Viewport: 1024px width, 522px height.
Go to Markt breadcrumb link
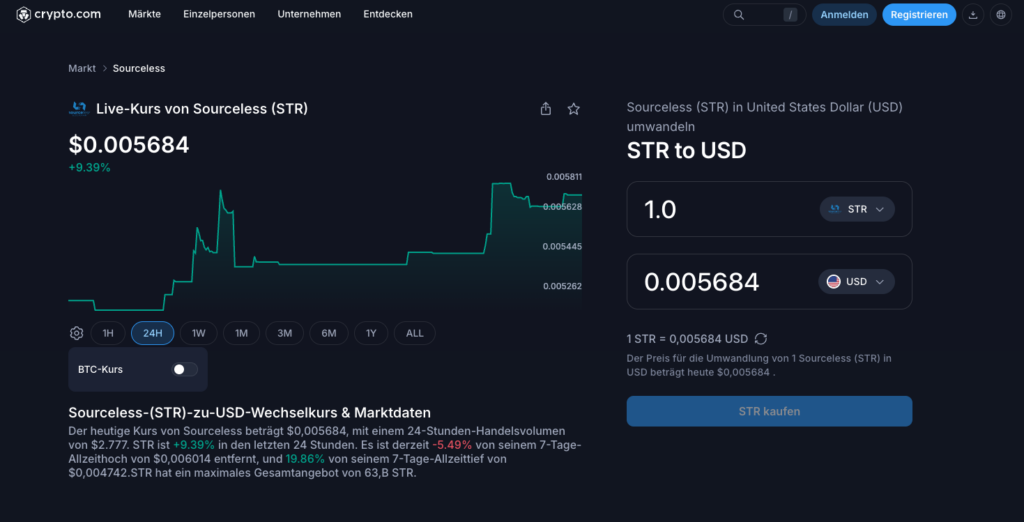[82, 68]
